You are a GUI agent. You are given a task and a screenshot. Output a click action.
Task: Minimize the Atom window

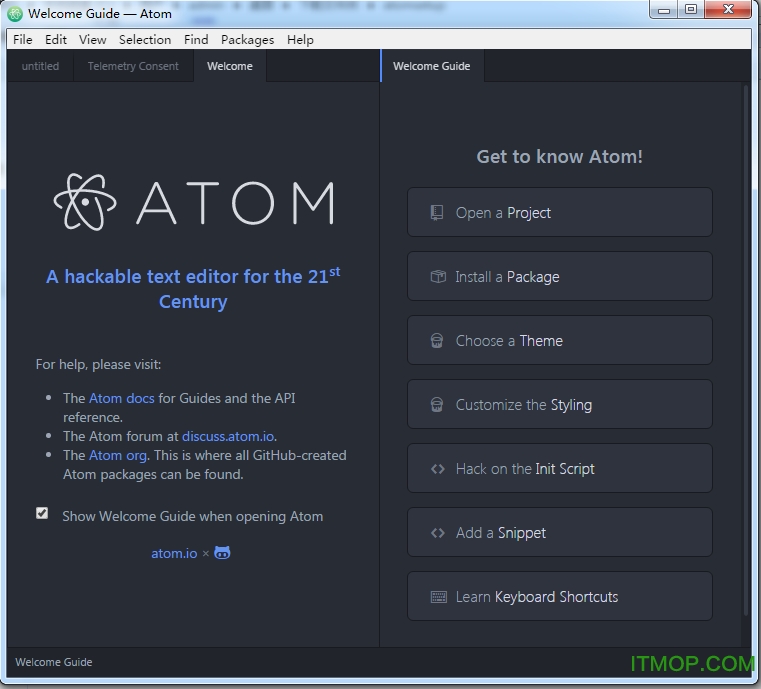coord(663,10)
